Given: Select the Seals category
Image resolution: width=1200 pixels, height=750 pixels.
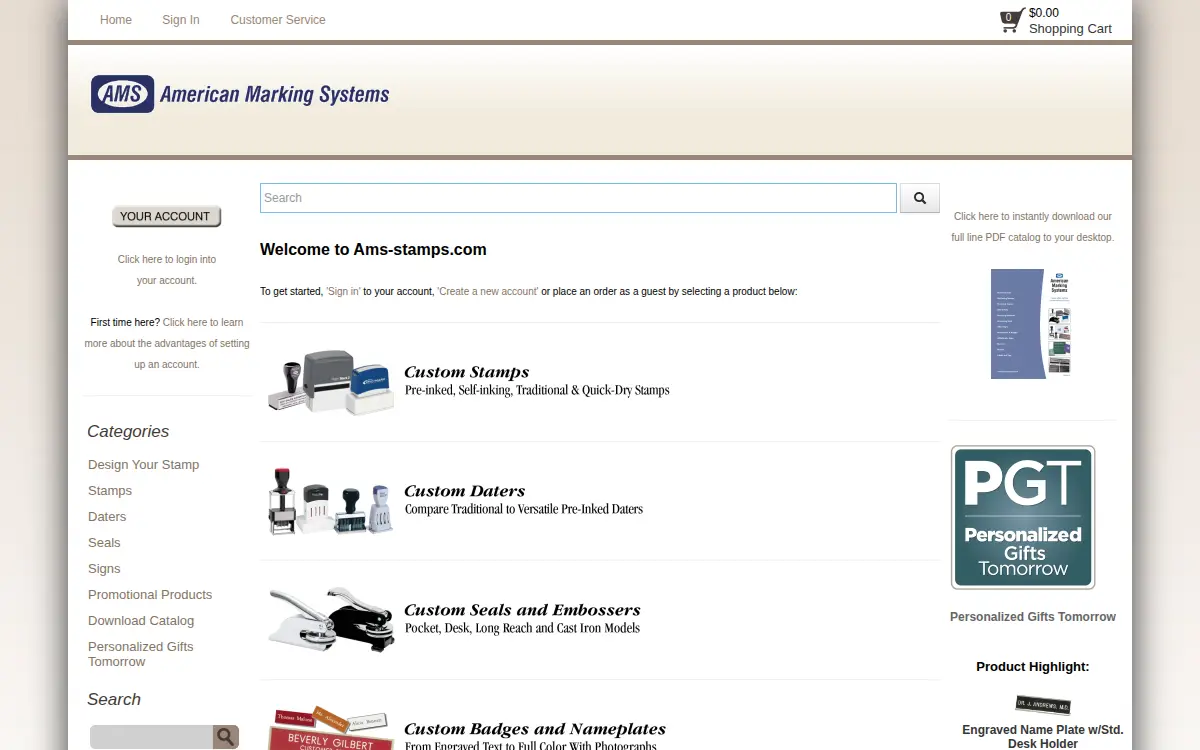Looking at the screenshot, I should [104, 543].
